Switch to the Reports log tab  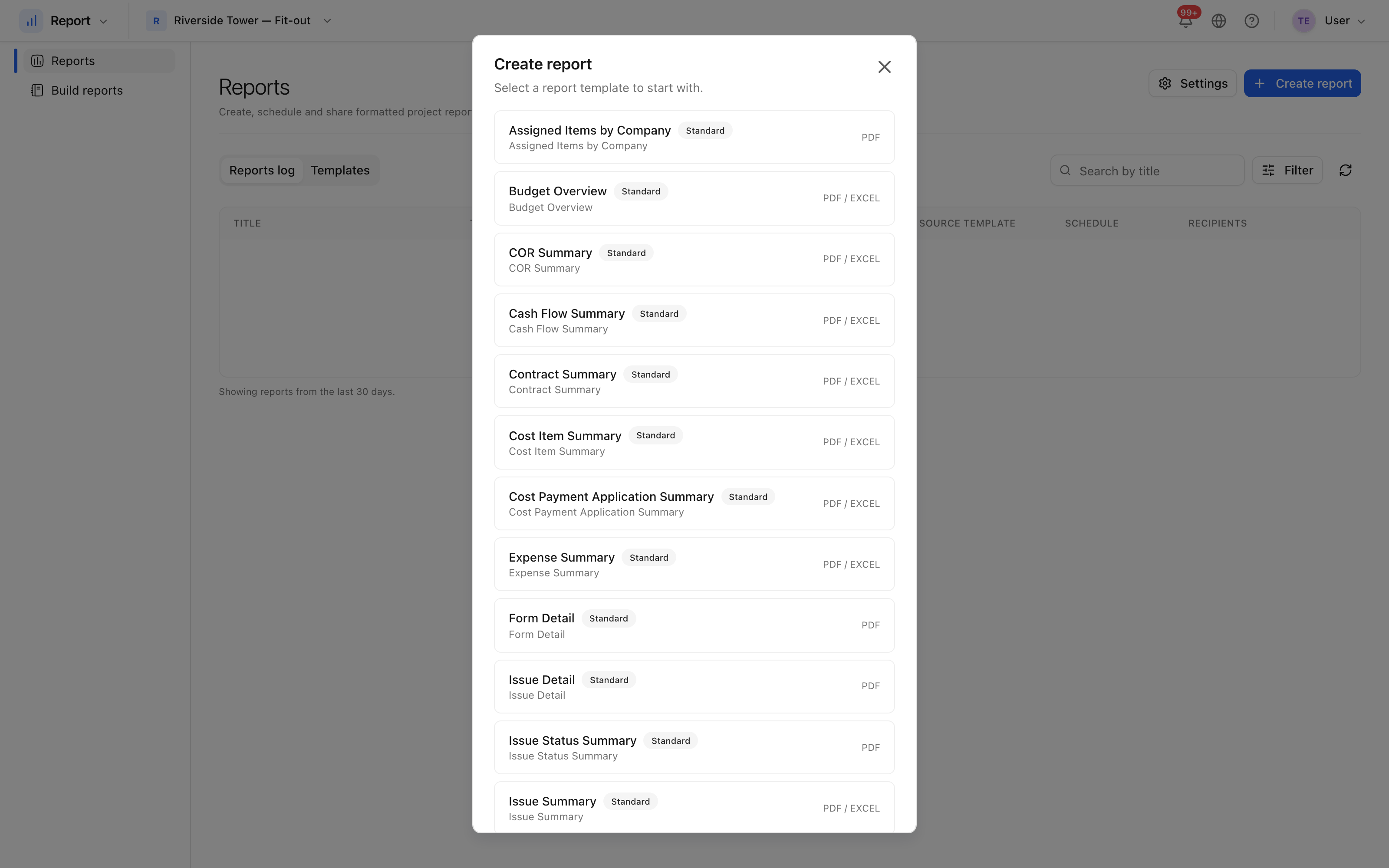(262, 171)
